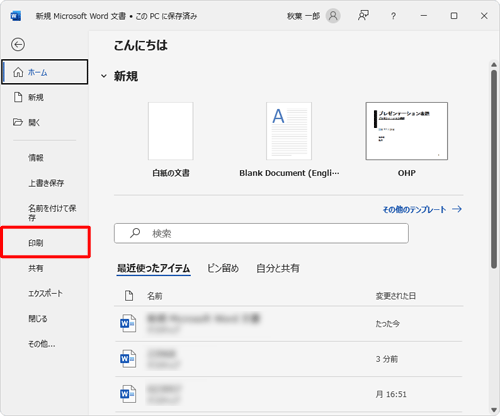Click the たった今 date text
500x416 pixels.
click(388, 324)
